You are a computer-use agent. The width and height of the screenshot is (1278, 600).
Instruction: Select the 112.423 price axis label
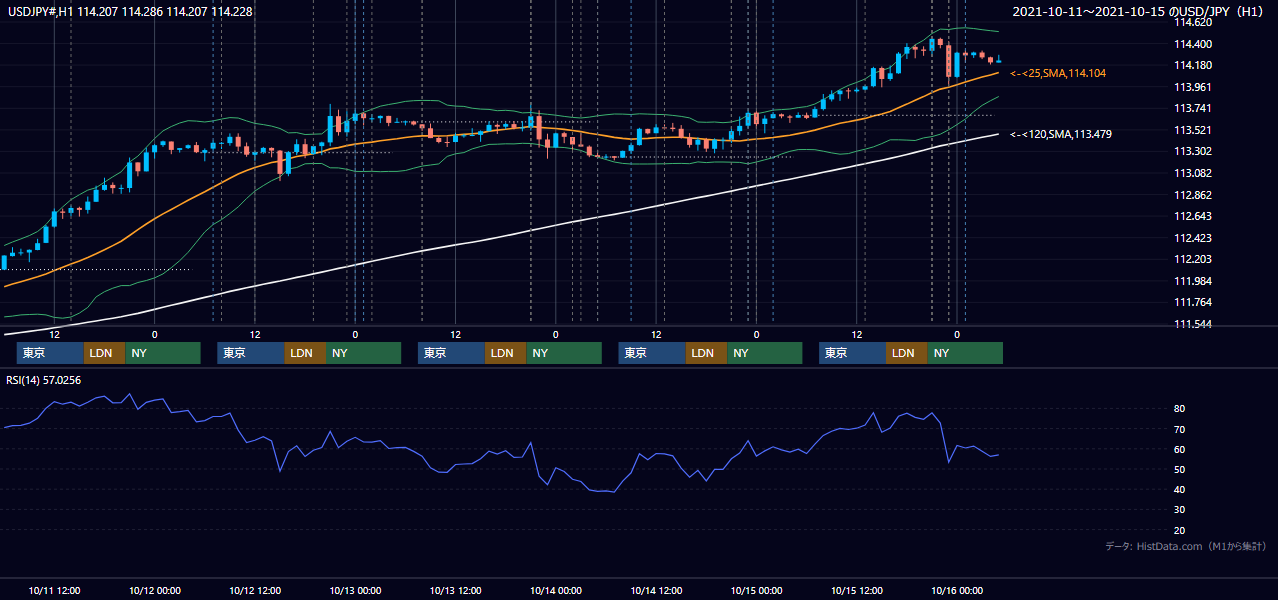[x=1192, y=238]
